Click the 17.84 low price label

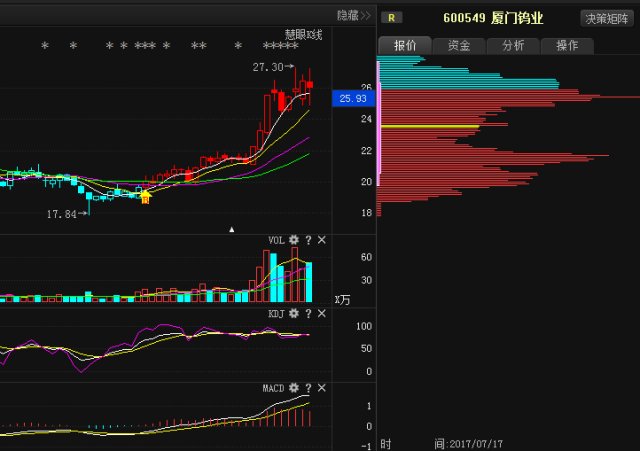coord(62,214)
